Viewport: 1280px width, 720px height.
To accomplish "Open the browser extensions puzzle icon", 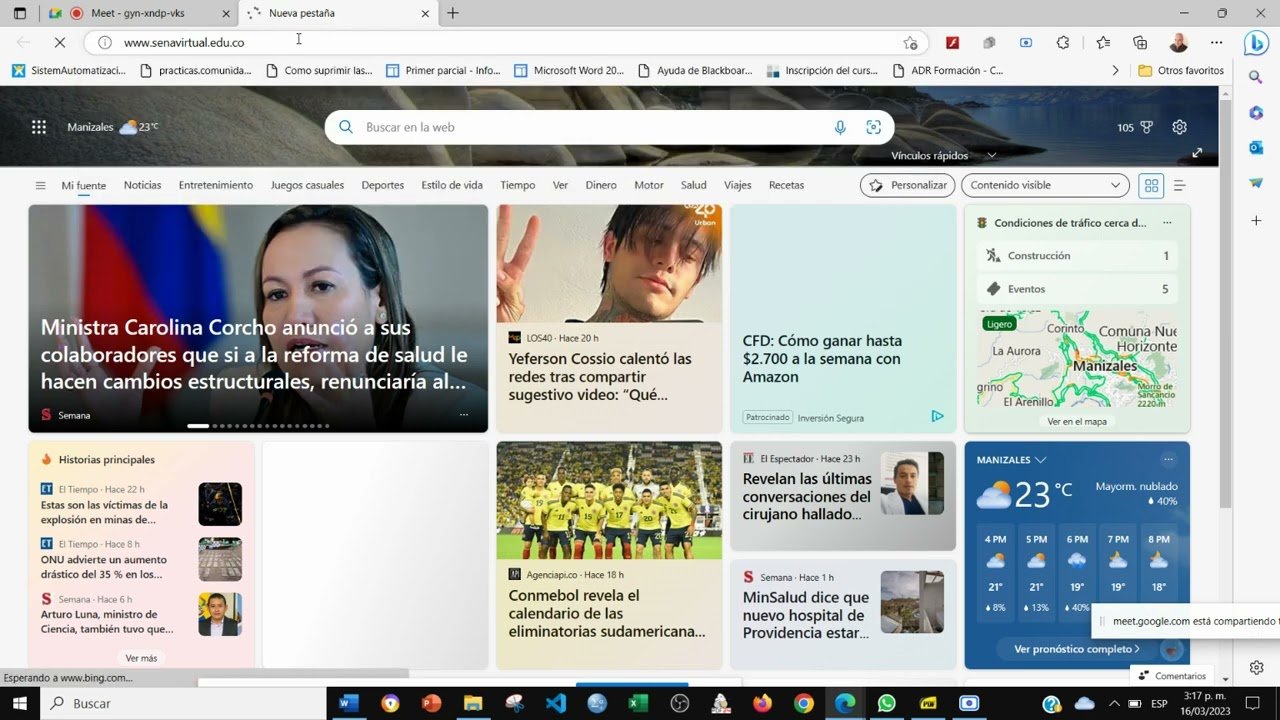I will tap(1063, 43).
